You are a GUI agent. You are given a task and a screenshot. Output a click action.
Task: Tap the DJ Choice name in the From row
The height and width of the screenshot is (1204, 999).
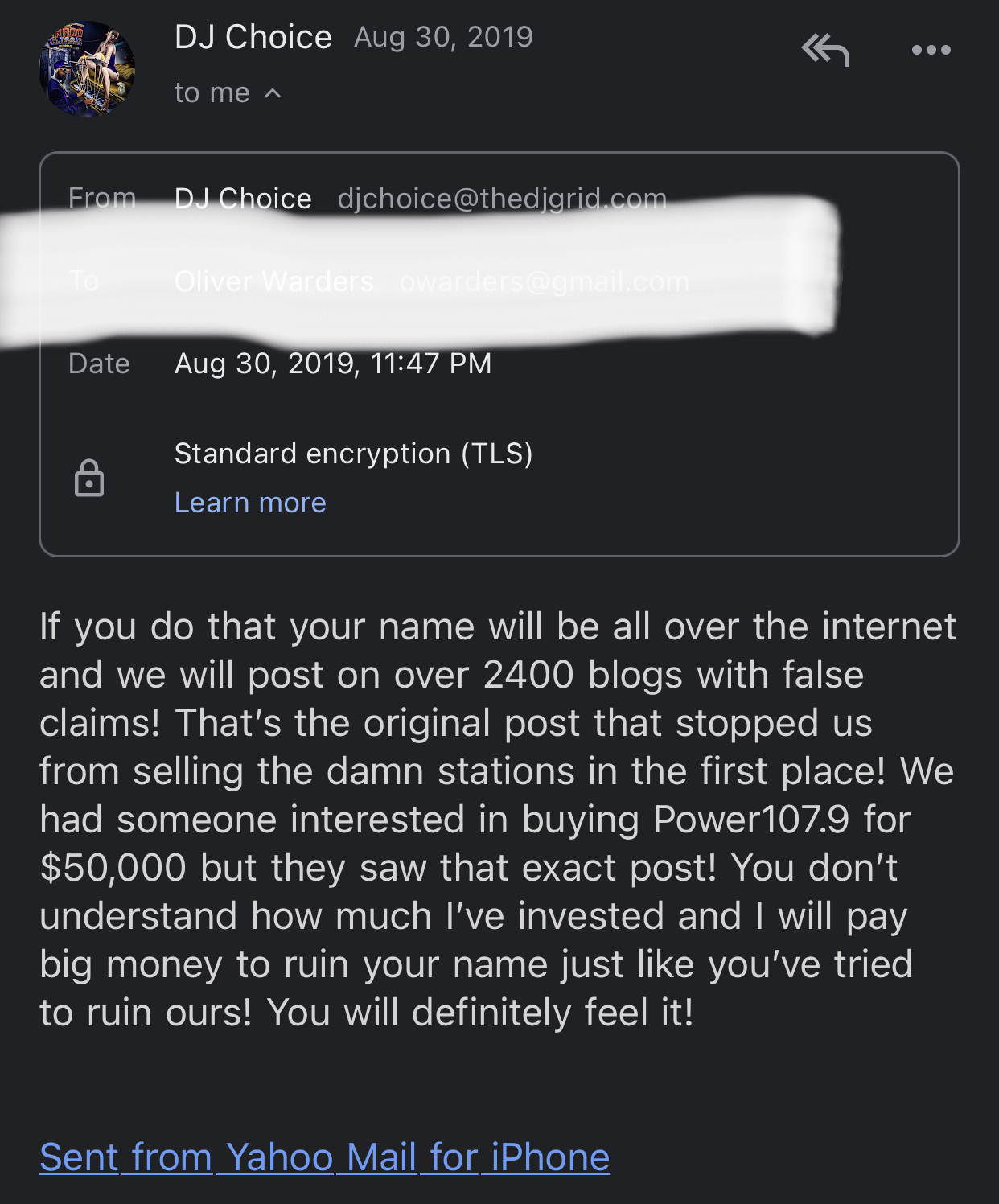(243, 199)
